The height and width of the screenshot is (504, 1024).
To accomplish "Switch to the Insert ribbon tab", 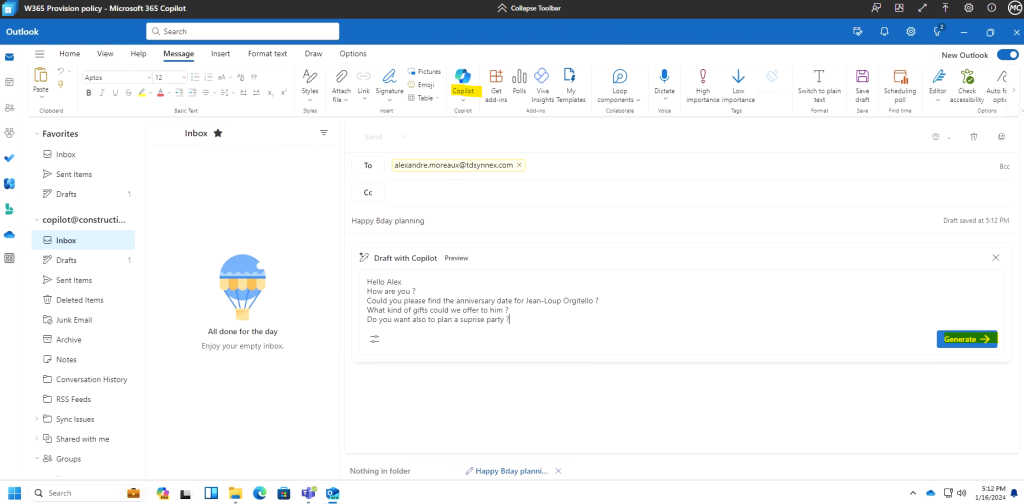I will point(221,54).
